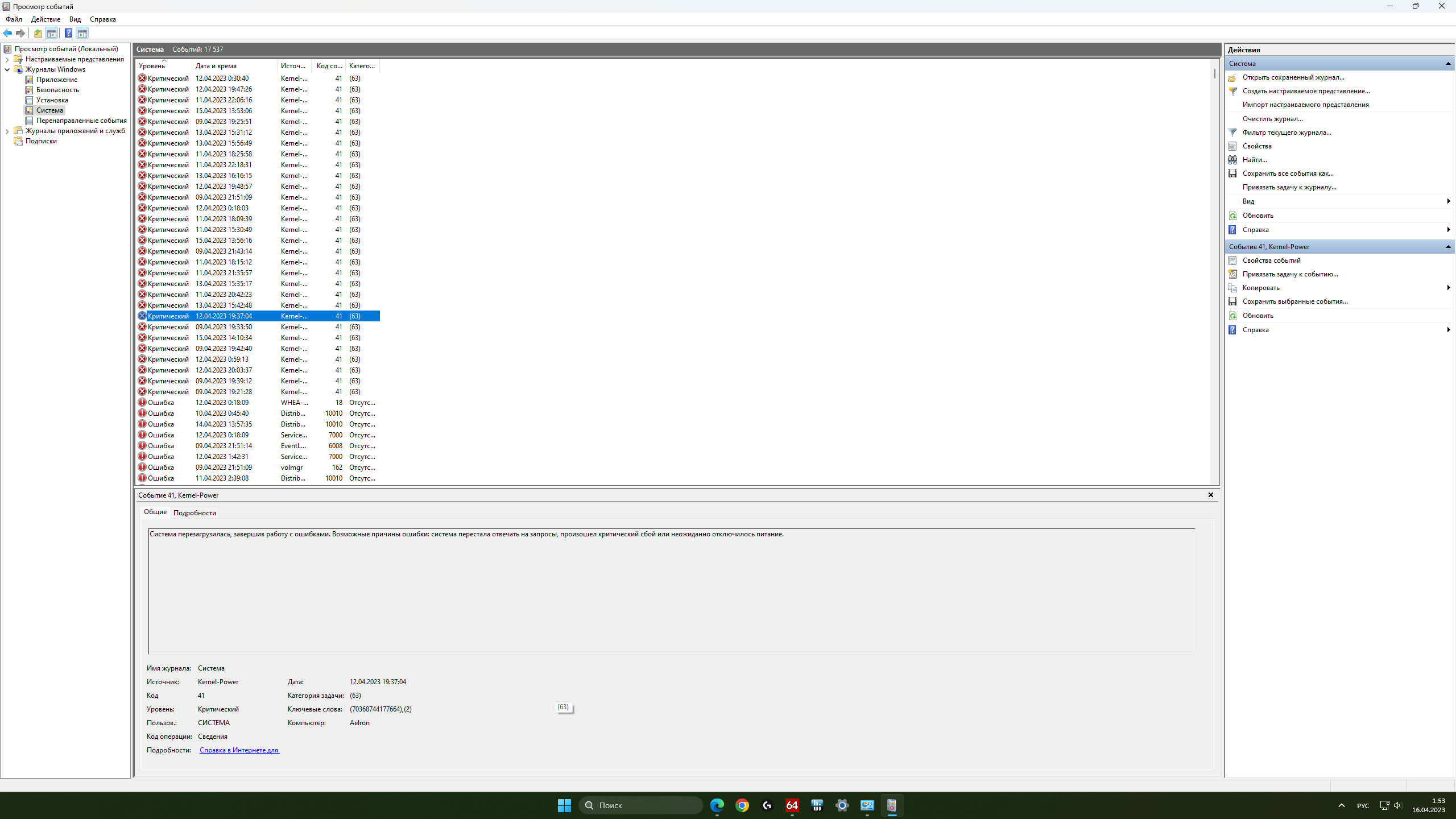Click the Свойства событий icon
Image resolution: width=1456 pixels, height=819 pixels.
[x=1232, y=260]
